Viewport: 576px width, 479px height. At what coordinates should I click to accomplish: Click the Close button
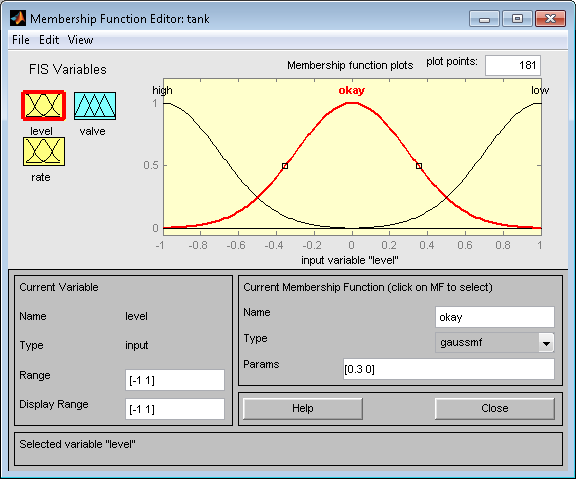click(494, 408)
